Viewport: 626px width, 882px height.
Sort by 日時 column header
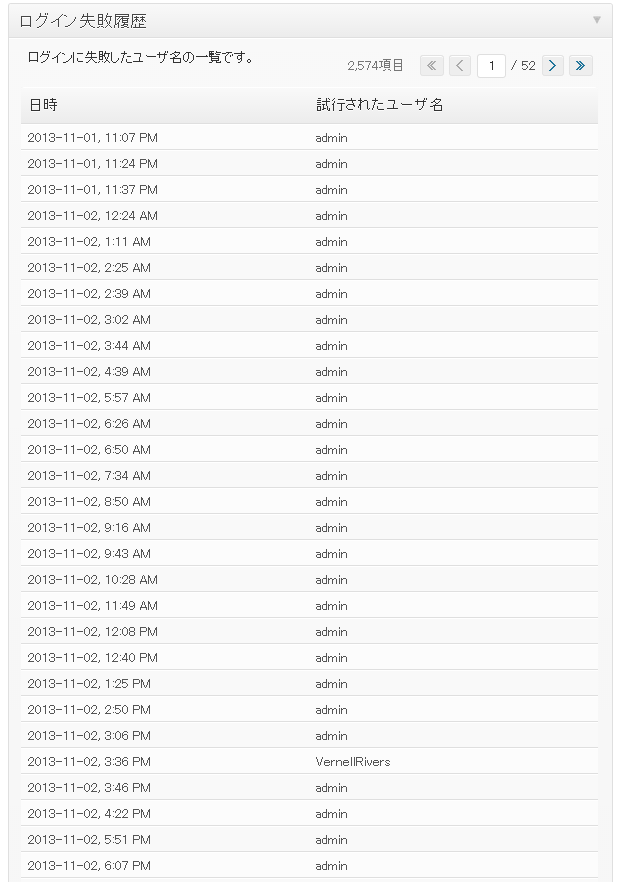pos(43,105)
